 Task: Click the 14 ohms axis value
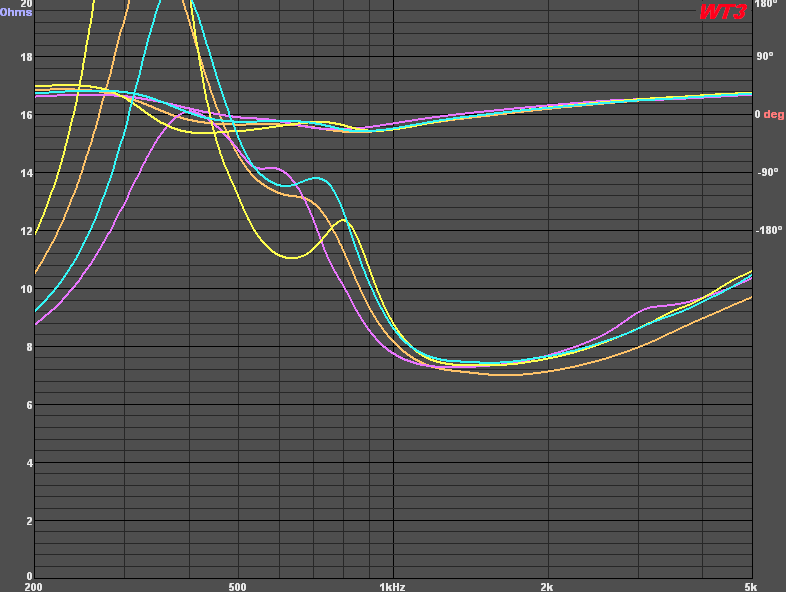pyautogui.click(x=26, y=173)
